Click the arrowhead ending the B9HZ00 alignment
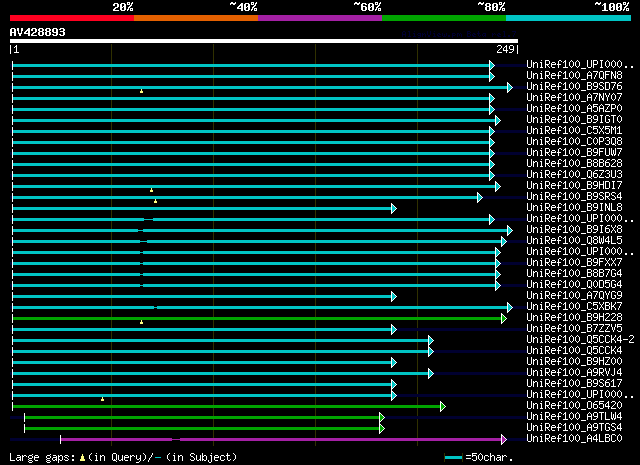The image size is (640, 465). click(x=394, y=363)
